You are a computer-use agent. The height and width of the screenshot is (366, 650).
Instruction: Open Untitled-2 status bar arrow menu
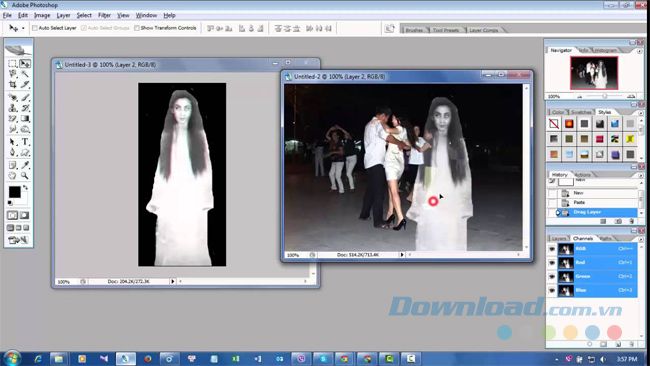[x=402, y=255]
